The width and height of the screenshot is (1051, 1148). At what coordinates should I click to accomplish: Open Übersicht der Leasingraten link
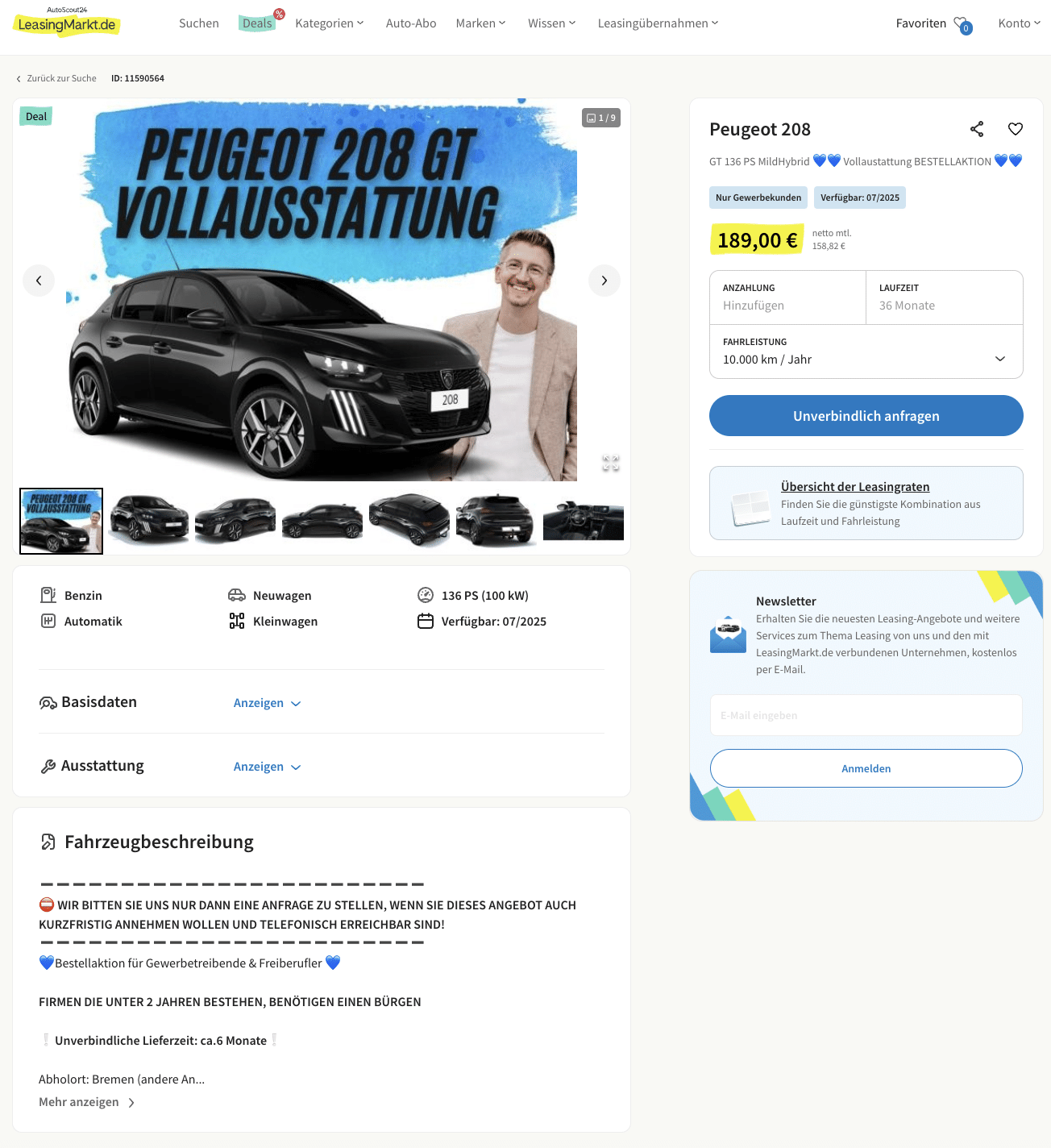point(855,487)
